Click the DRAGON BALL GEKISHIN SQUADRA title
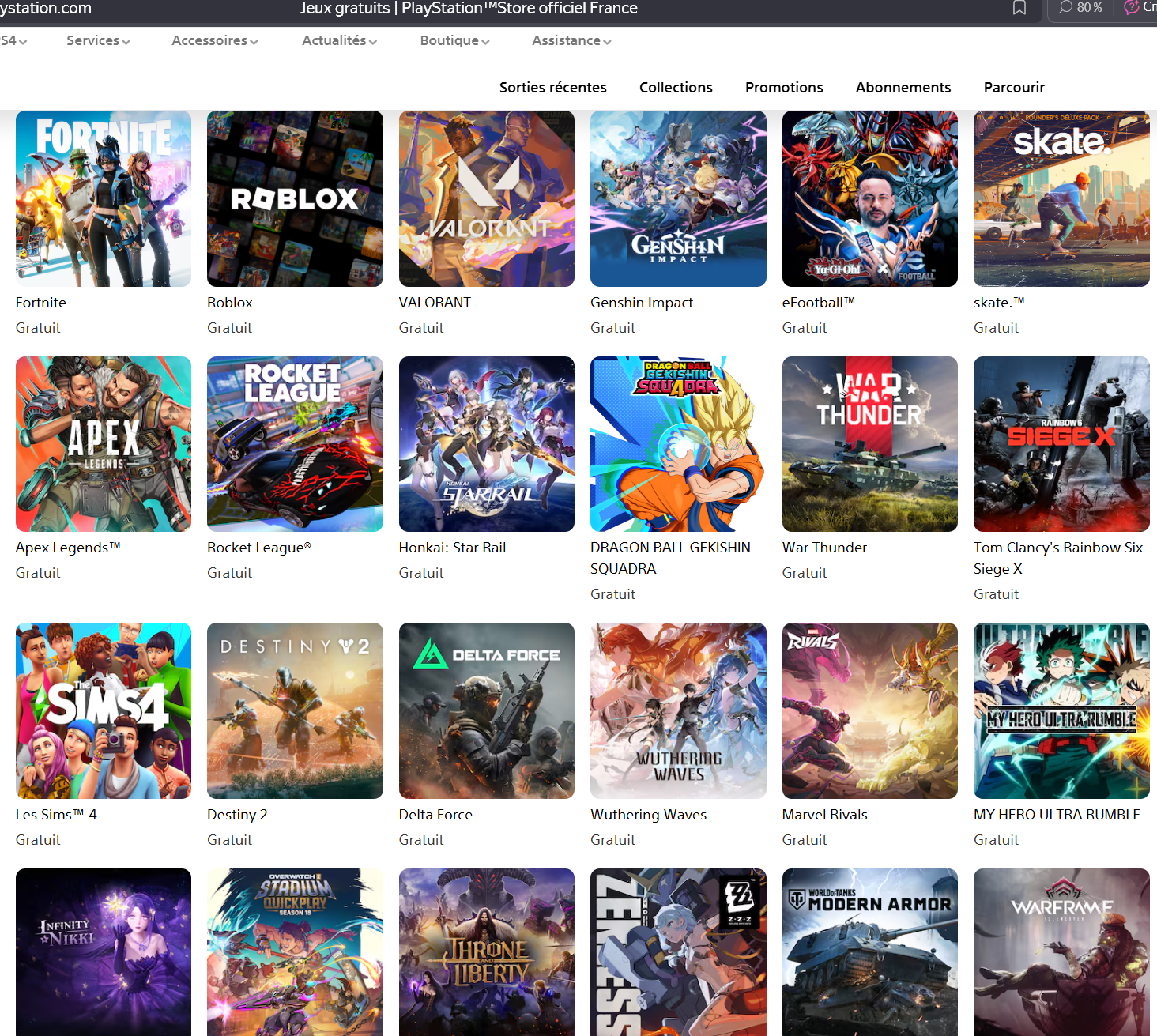 point(670,558)
